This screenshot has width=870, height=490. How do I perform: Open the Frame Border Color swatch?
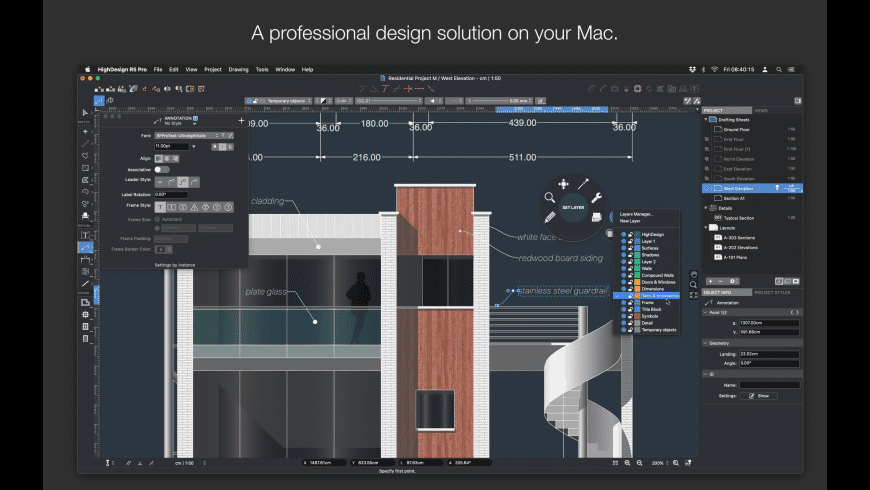pyautogui.click(x=160, y=248)
